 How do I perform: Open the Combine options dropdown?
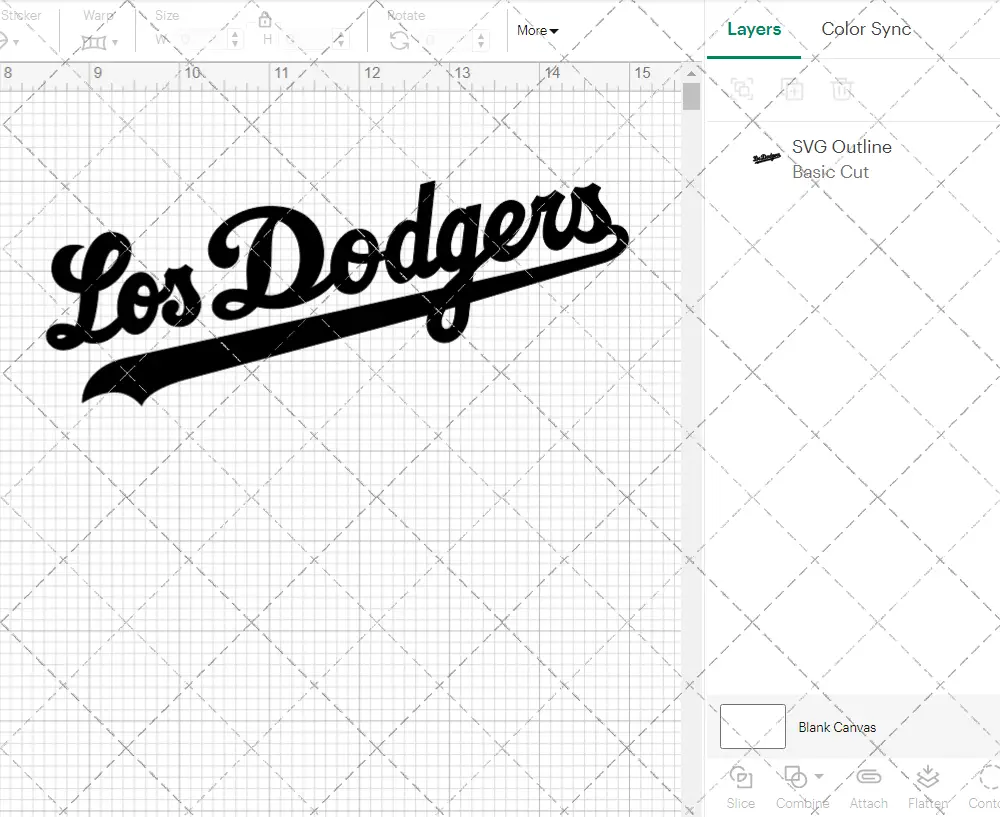coord(819,776)
